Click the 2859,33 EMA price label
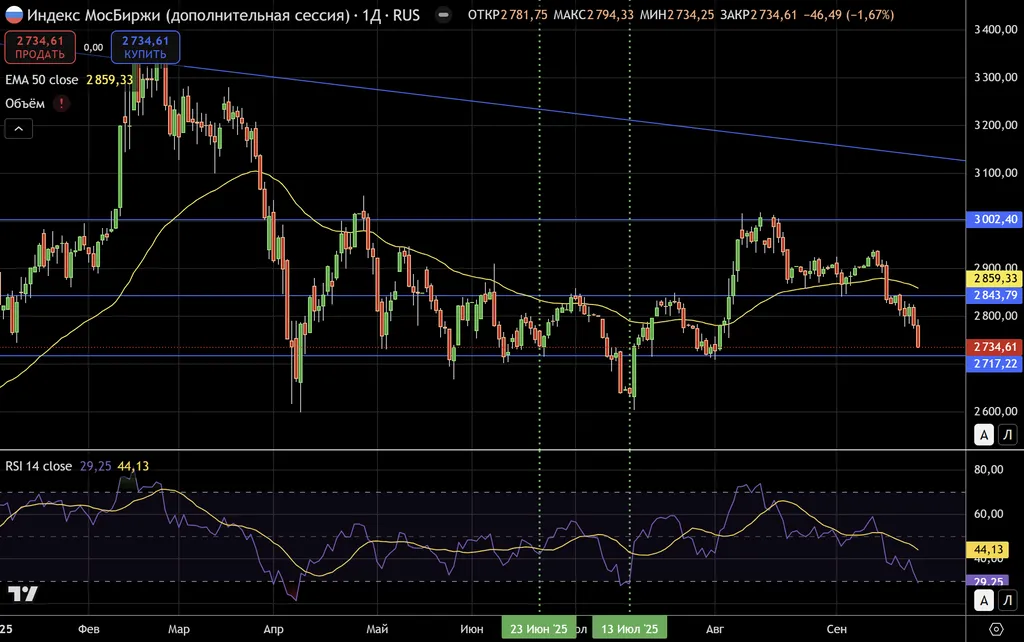The height and width of the screenshot is (642, 1024). click(994, 278)
